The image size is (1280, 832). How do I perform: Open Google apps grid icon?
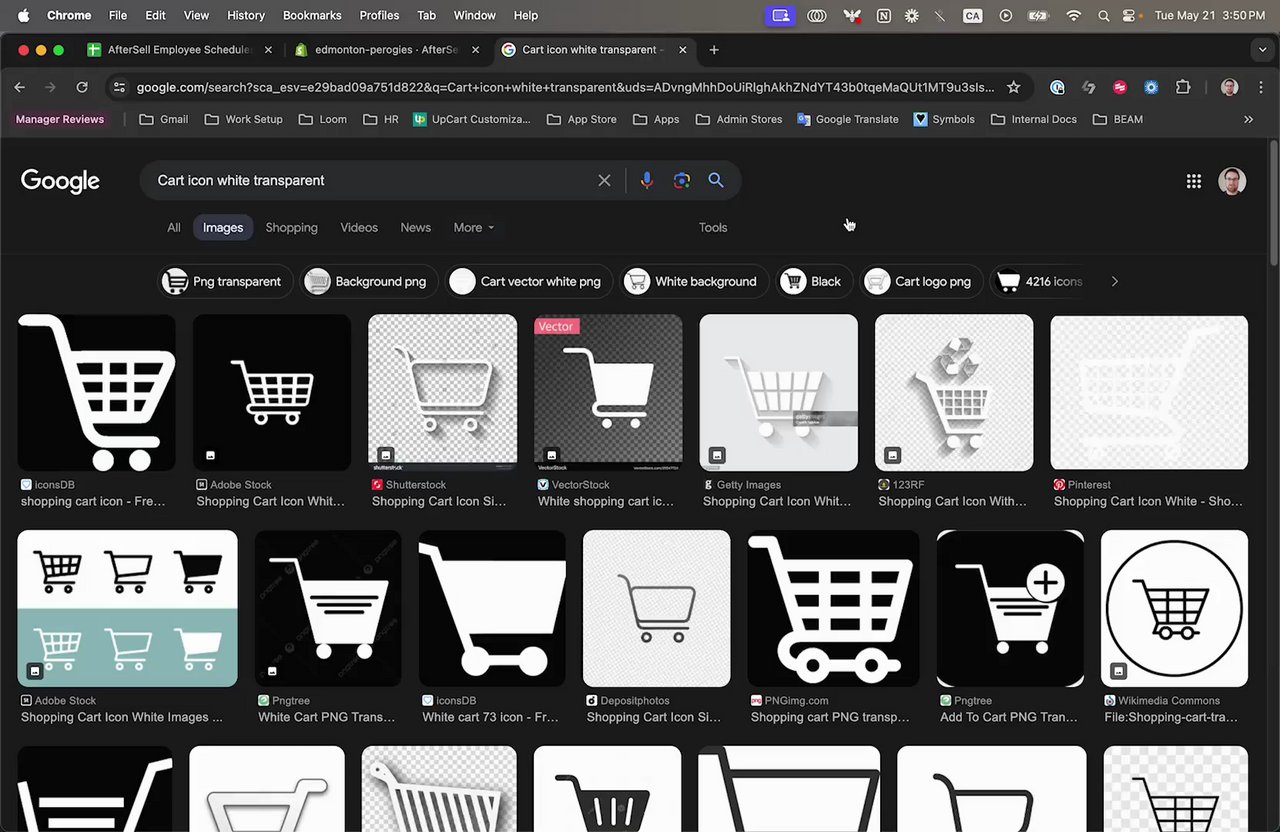pos(1193,181)
